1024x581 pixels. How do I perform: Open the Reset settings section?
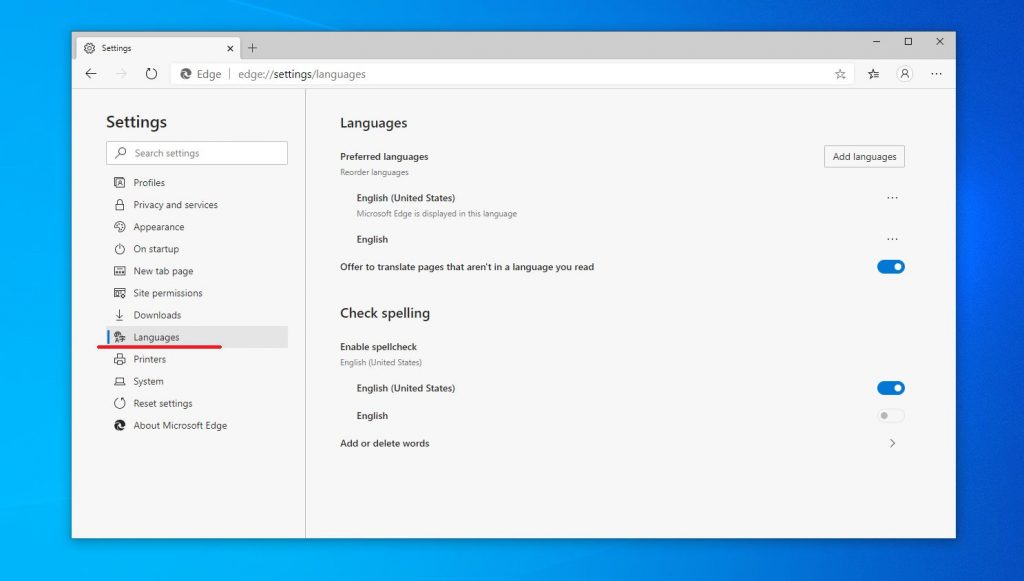pos(197,403)
